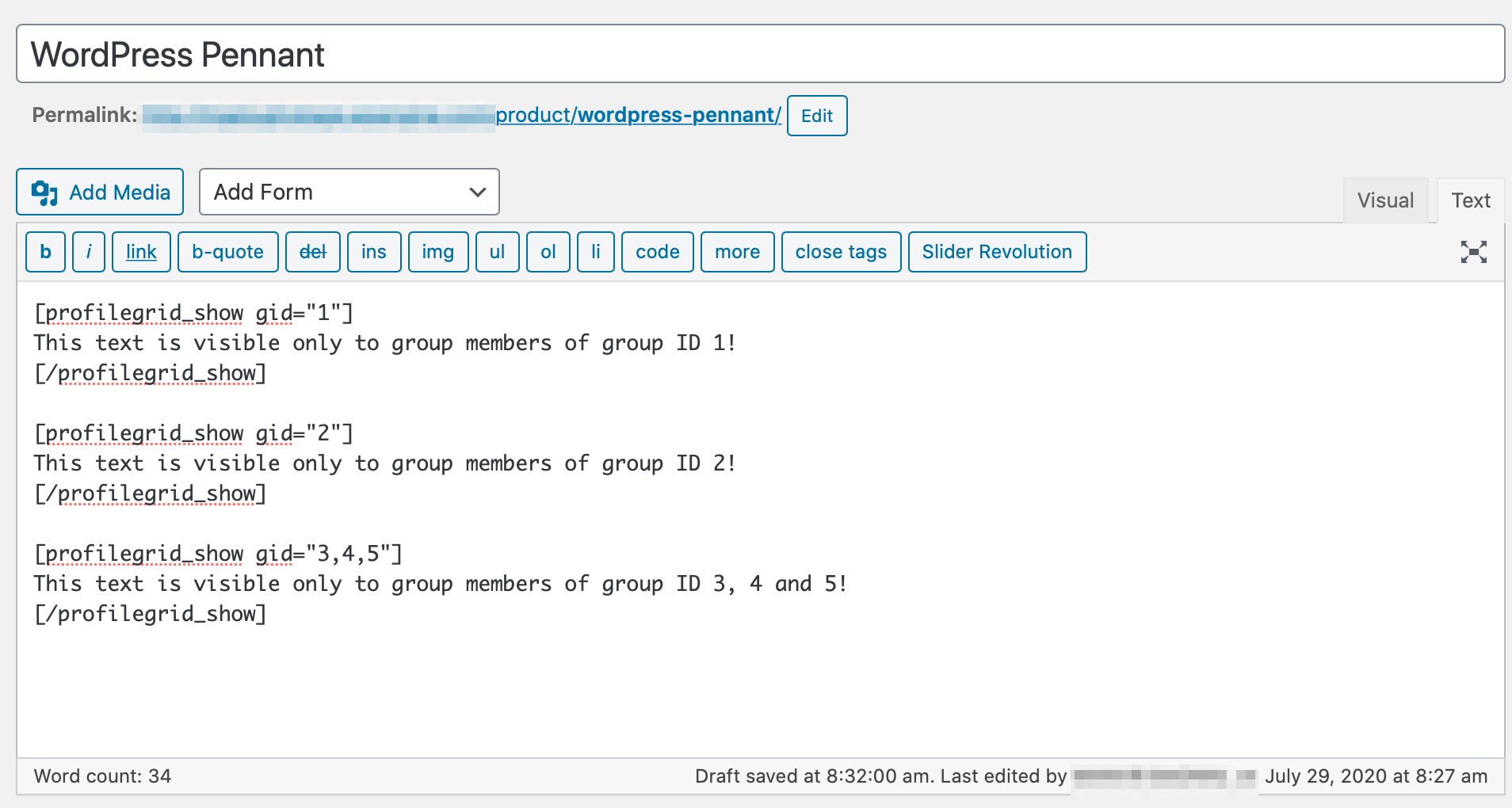Toggle distraction-free fullscreen writing mode
The width and height of the screenshot is (1512, 808).
(1472, 252)
